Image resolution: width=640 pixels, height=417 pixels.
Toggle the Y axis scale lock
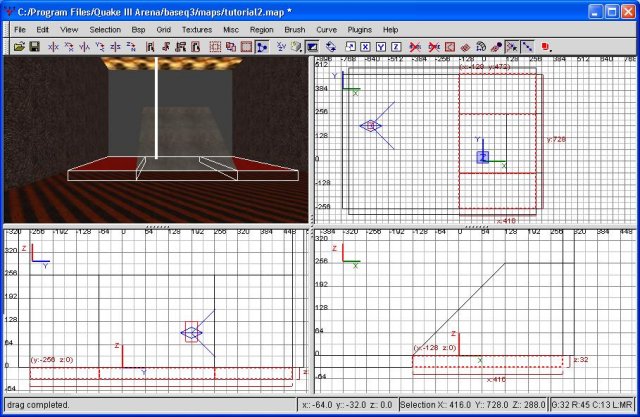(x=381, y=47)
